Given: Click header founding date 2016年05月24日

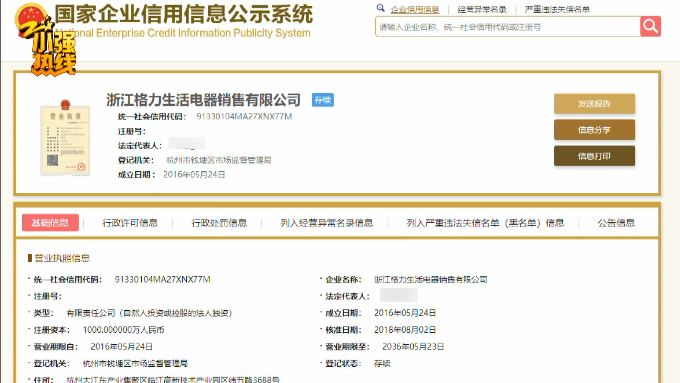Looking at the screenshot, I should [x=194, y=174].
